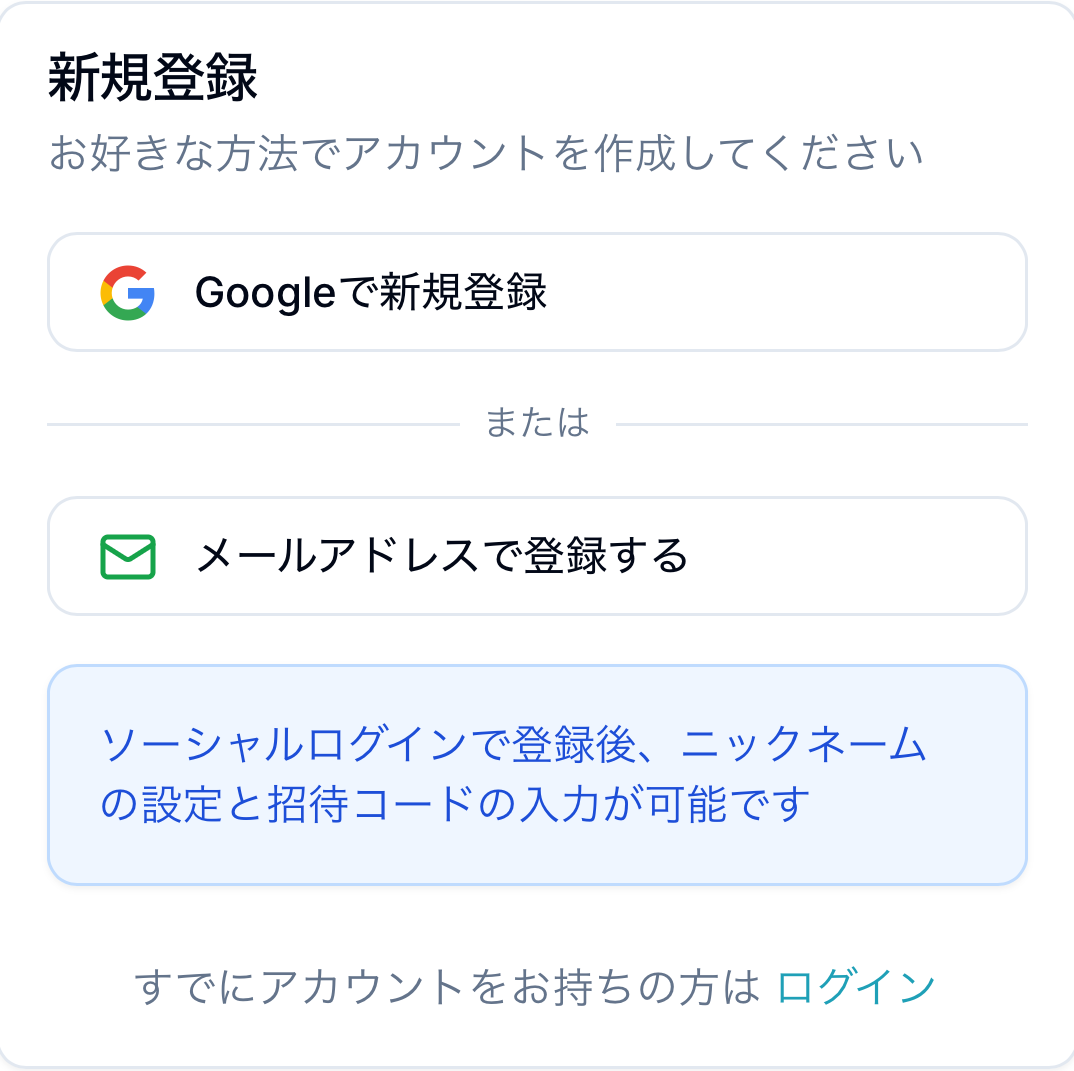Click the divider line right of または
Screen dimensions: 1074x1071
pos(821,424)
